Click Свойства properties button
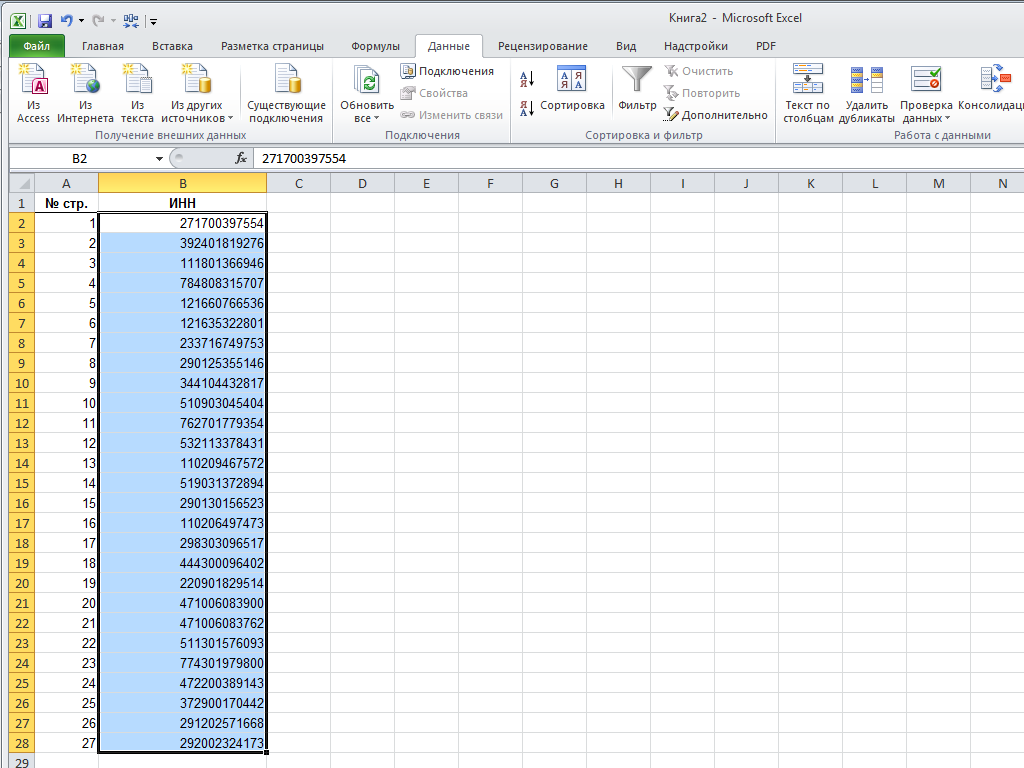Image resolution: width=1024 pixels, height=768 pixels. click(434, 93)
